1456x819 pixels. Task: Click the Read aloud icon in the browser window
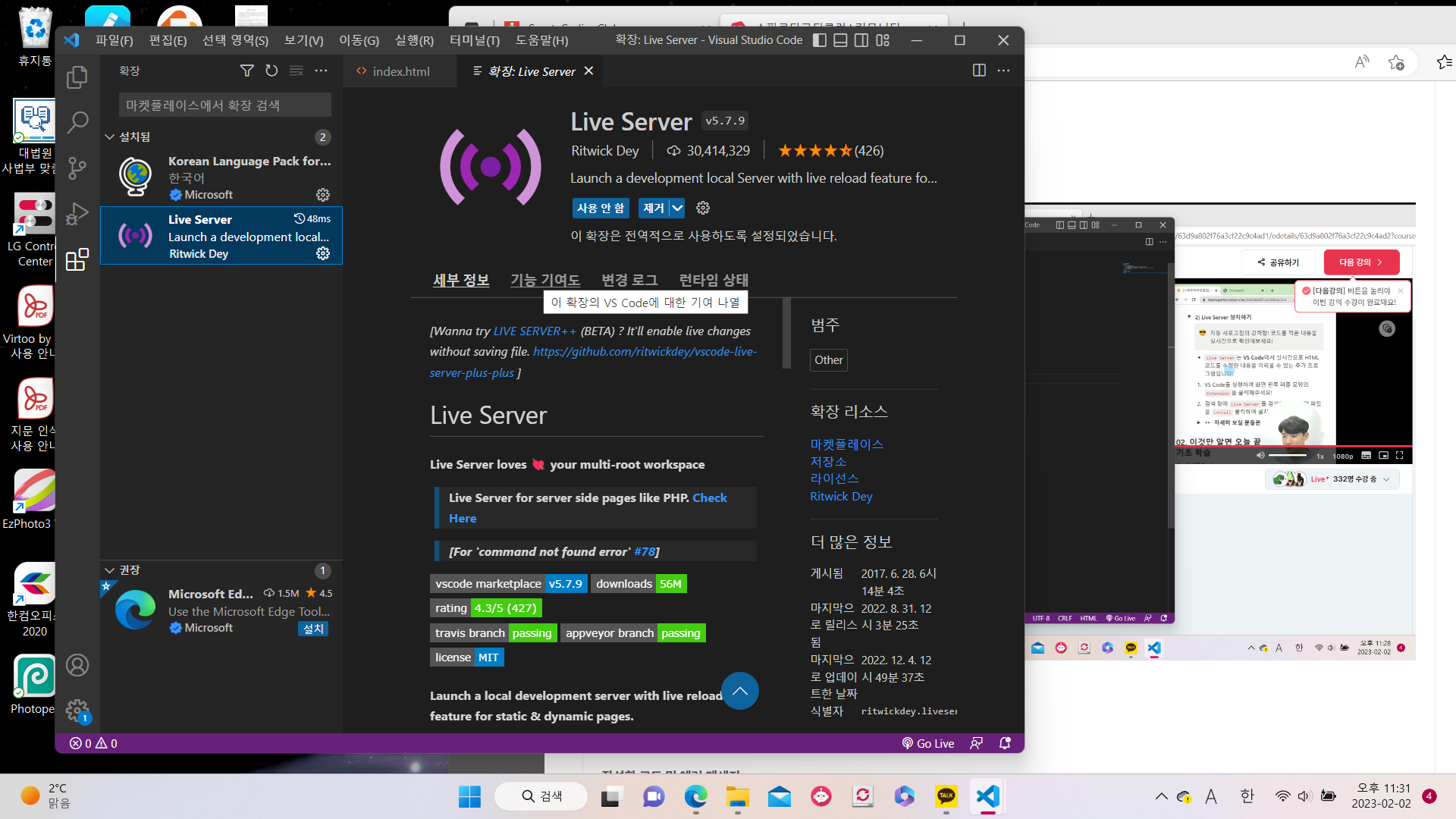coord(1362,62)
